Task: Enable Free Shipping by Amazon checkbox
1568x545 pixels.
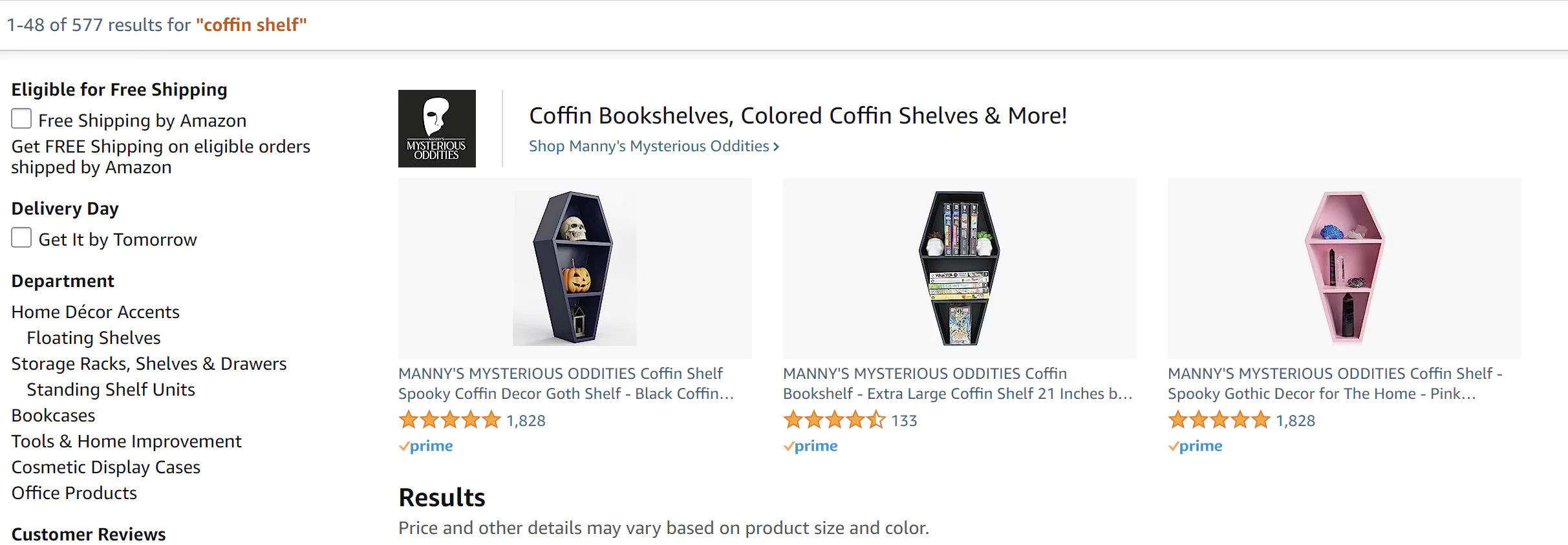Action: (21, 119)
